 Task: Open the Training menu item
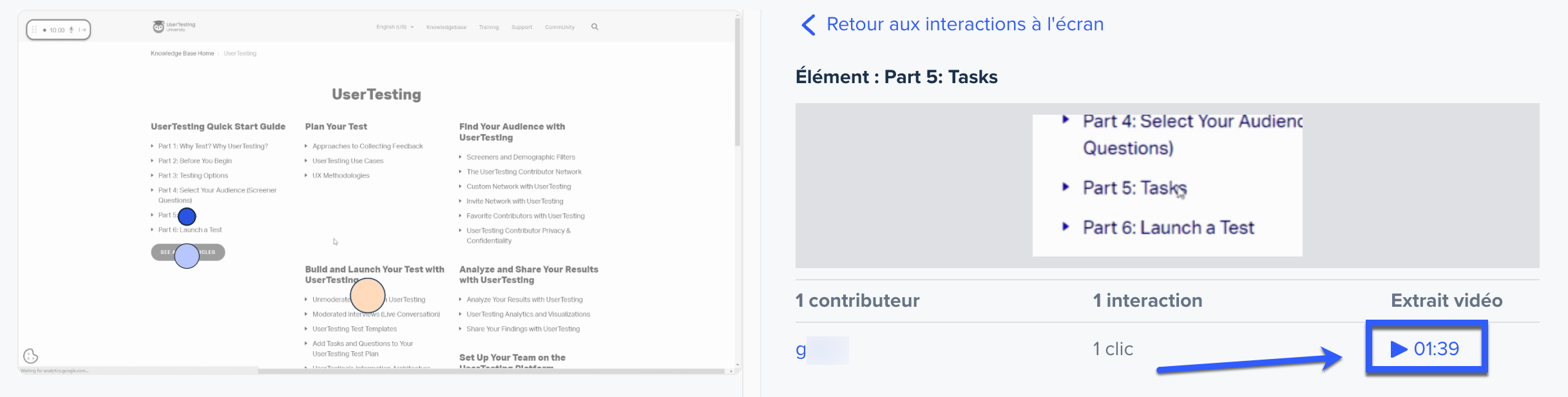coord(489,27)
